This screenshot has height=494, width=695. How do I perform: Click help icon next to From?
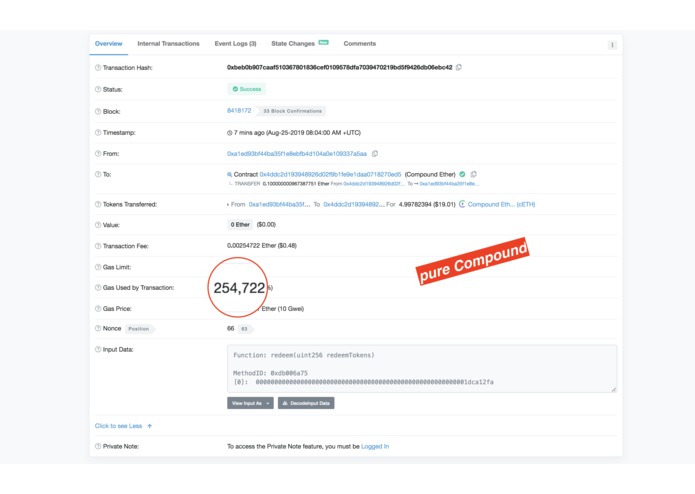click(x=98, y=154)
